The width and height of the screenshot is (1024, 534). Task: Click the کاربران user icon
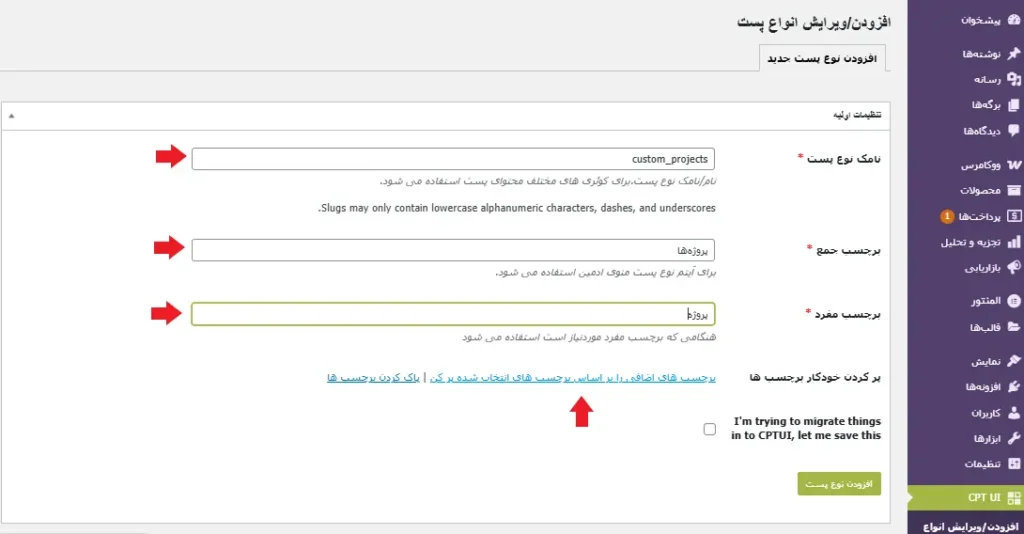click(1014, 413)
